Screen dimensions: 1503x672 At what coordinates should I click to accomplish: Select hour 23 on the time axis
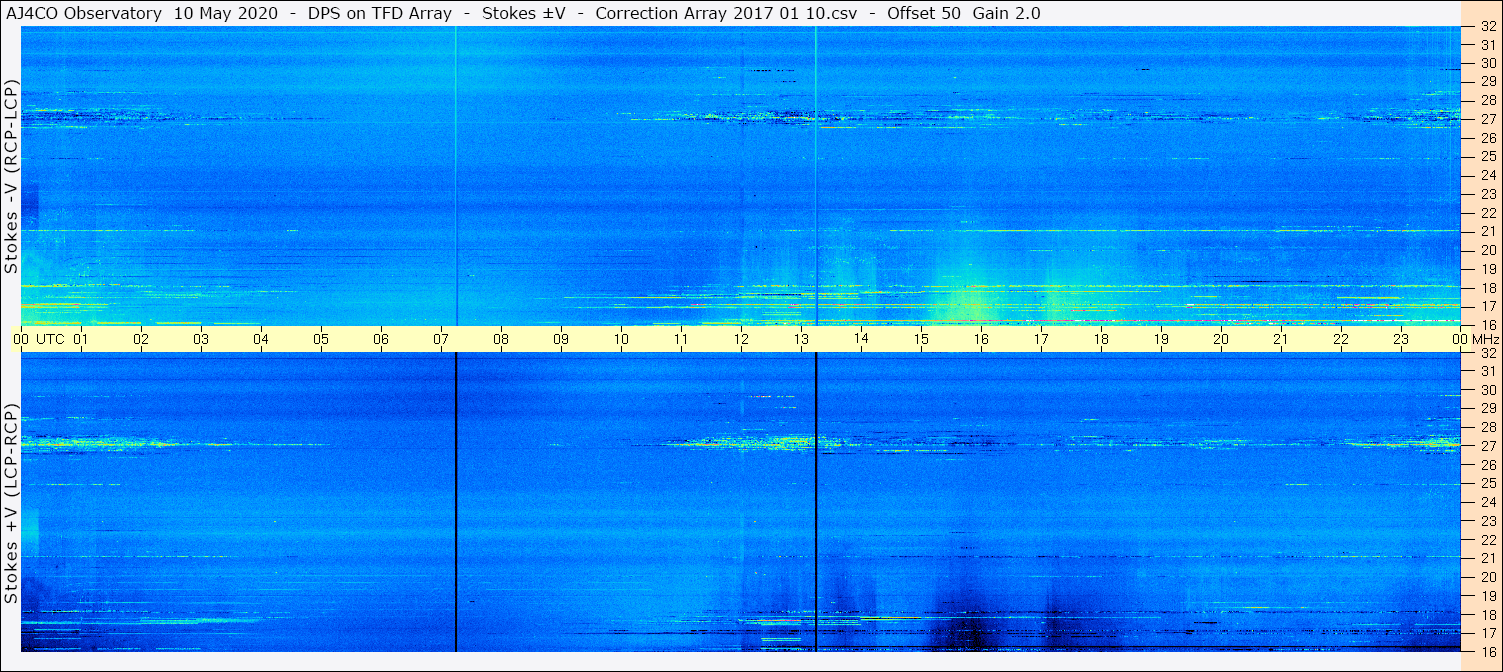(x=1401, y=339)
